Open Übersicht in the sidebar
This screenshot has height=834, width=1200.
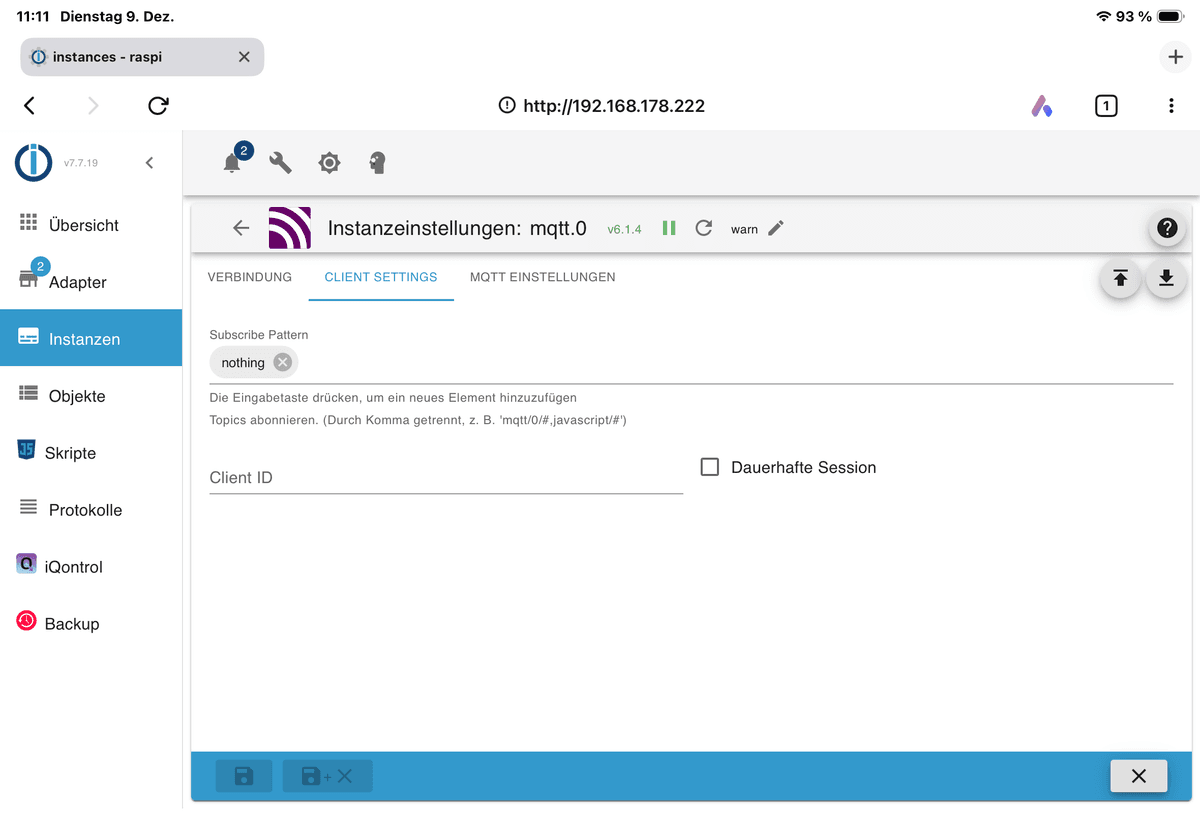(x=91, y=225)
